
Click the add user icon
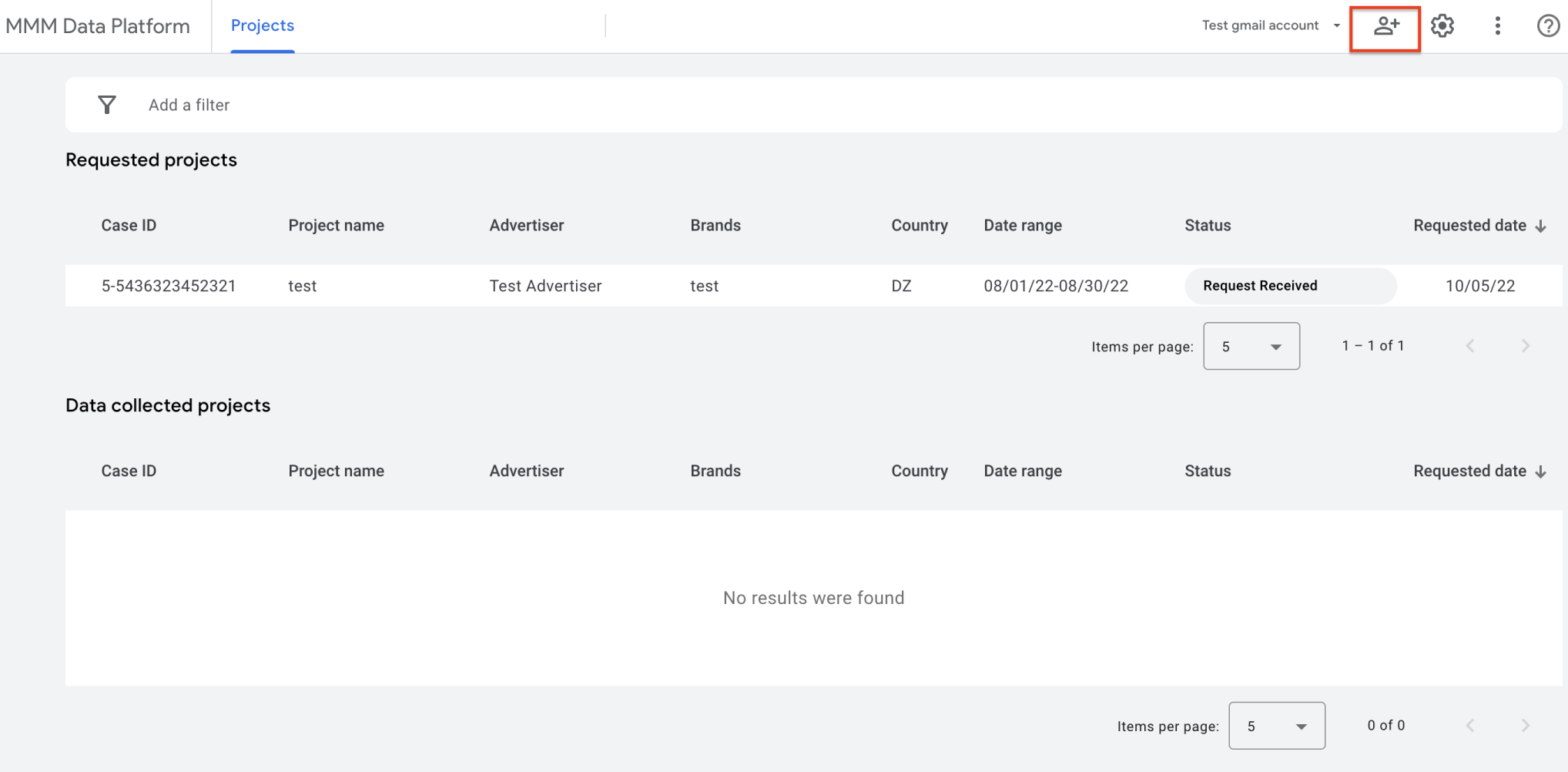pos(1385,27)
